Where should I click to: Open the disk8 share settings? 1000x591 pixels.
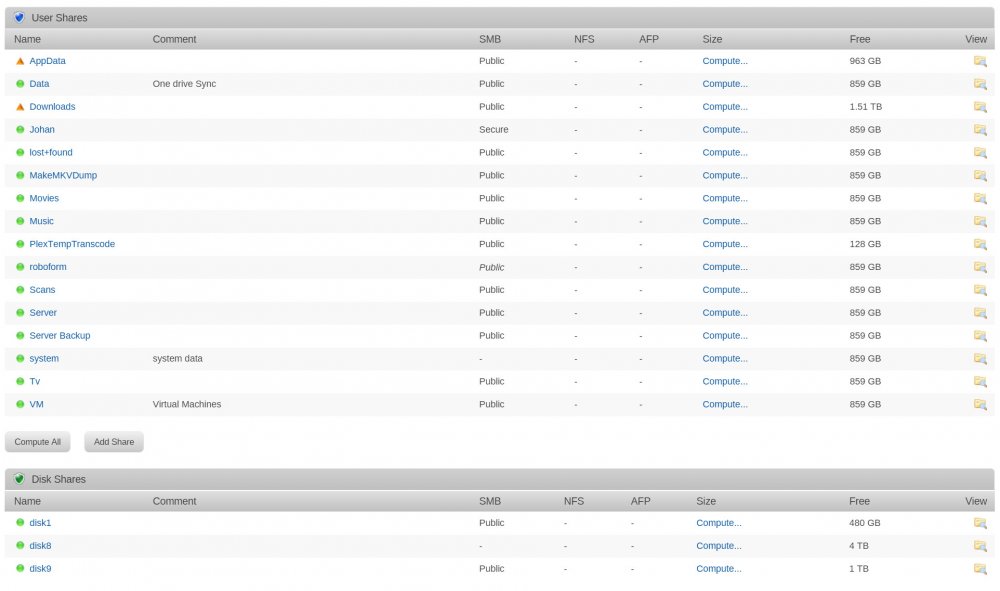point(40,546)
